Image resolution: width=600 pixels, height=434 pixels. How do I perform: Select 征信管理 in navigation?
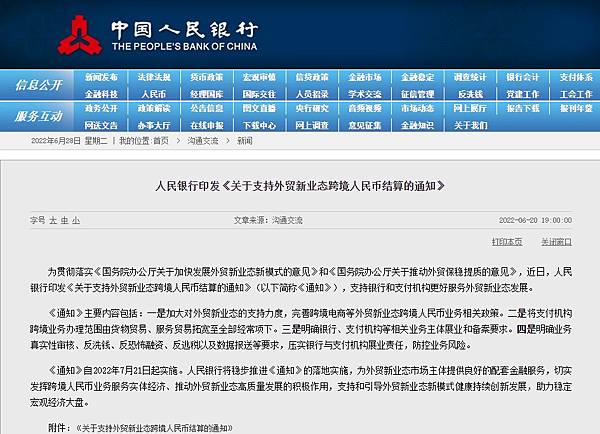(x=417, y=94)
